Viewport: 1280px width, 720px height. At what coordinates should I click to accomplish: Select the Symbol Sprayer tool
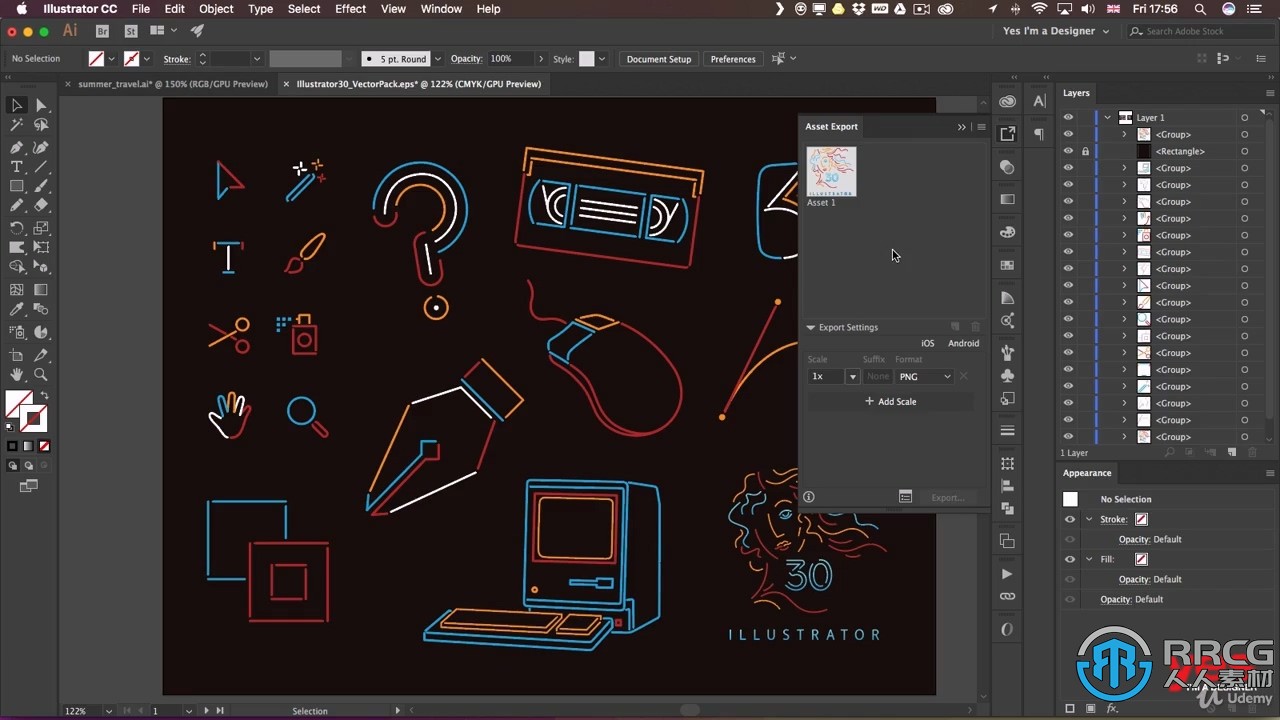click(17, 332)
